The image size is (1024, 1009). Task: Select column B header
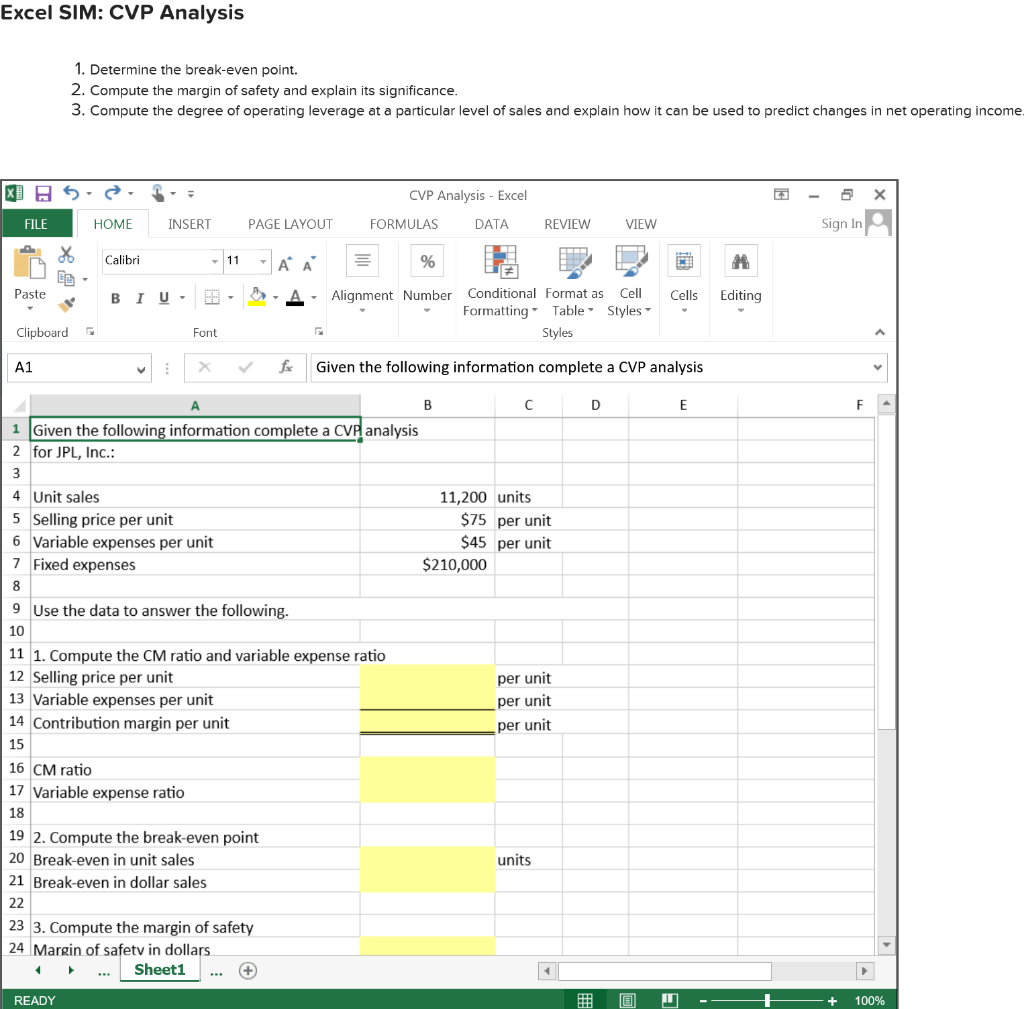point(427,405)
